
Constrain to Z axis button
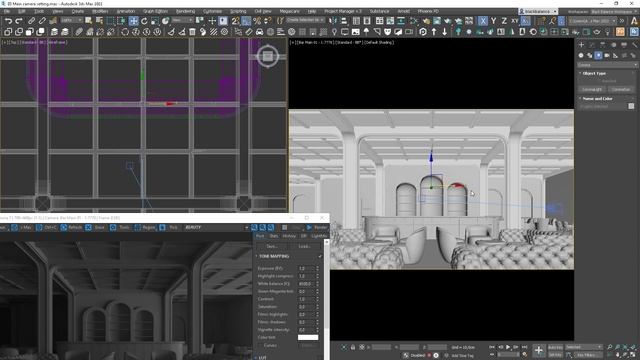(504, 20)
